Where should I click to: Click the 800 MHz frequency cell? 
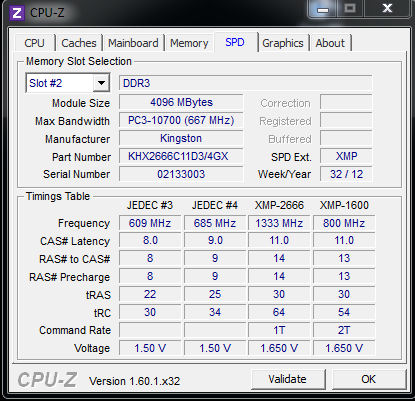(x=344, y=223)
